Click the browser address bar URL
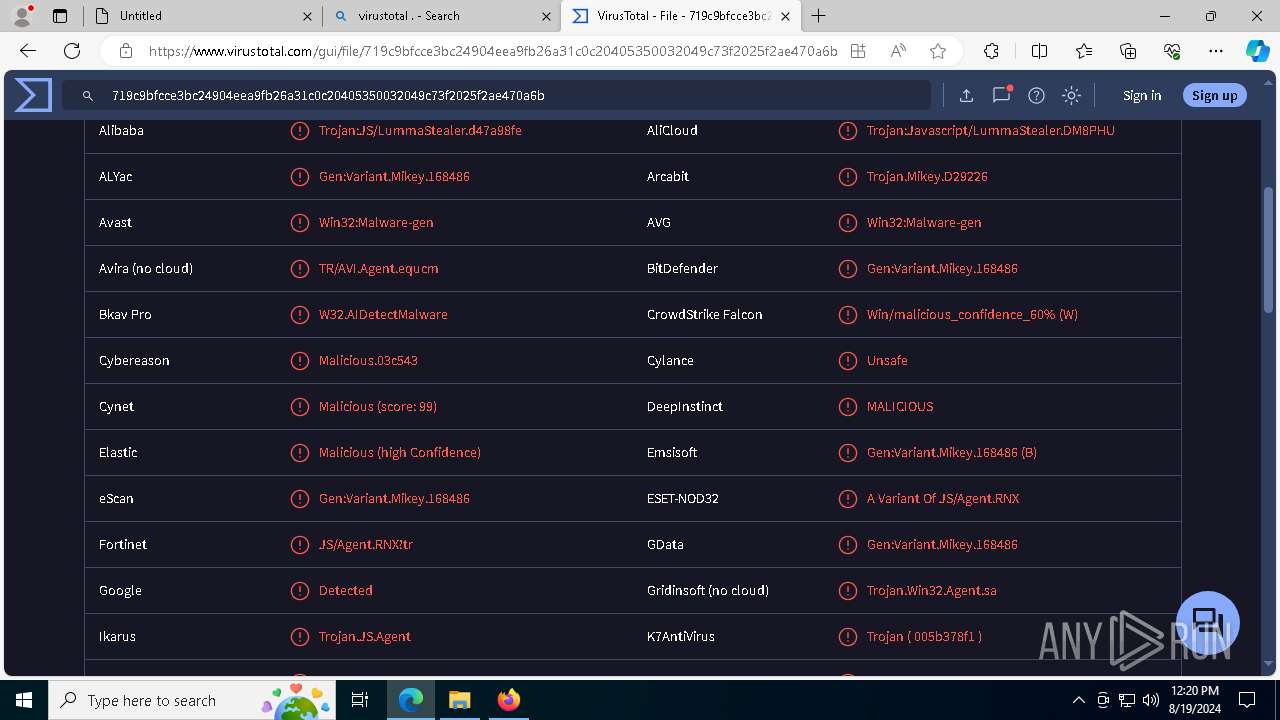Image resolution: width=1280 pixels, height=720 pixels. pos(493,51)
